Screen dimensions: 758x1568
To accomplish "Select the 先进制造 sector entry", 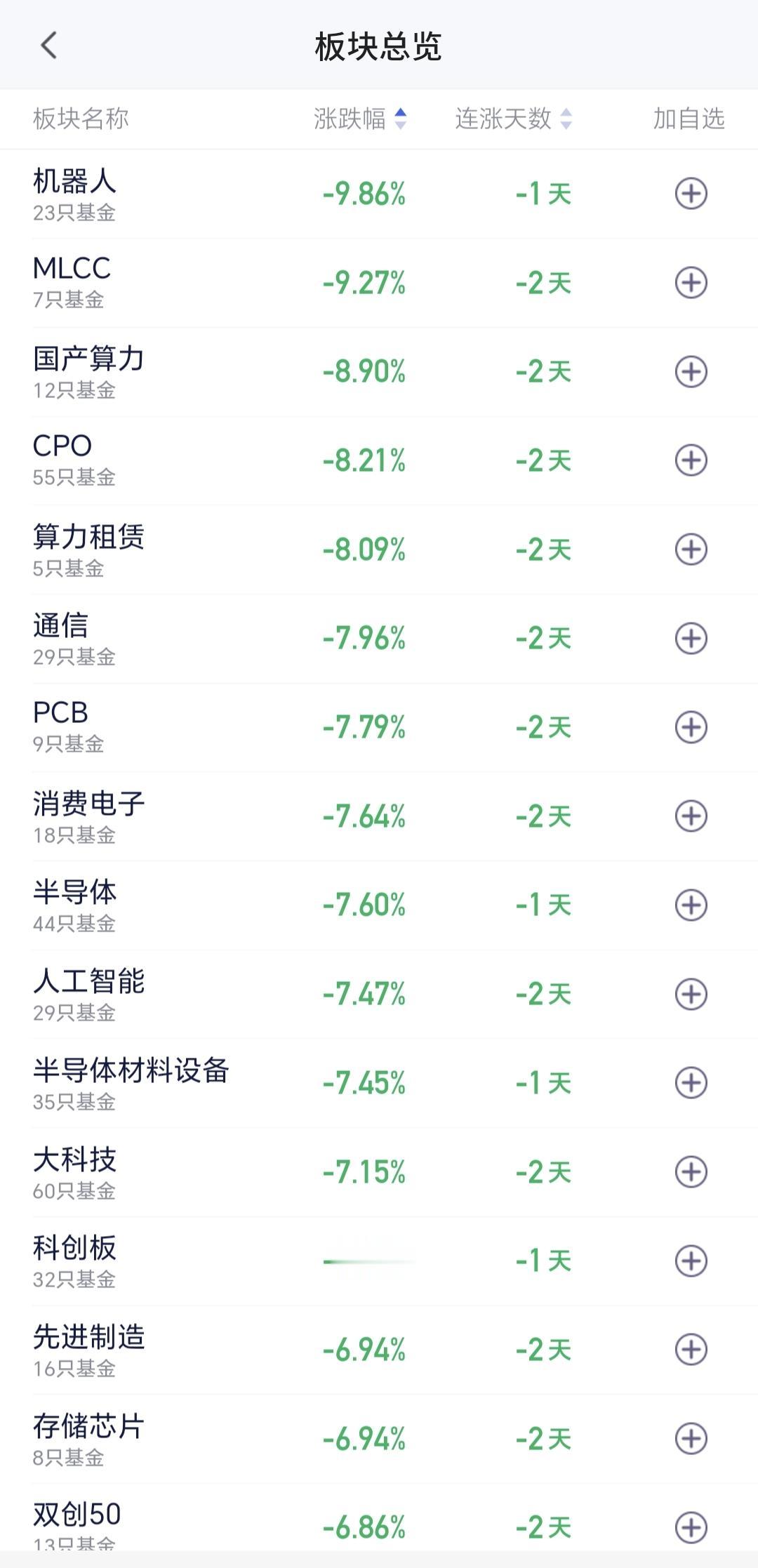I will pos(379,1350).
